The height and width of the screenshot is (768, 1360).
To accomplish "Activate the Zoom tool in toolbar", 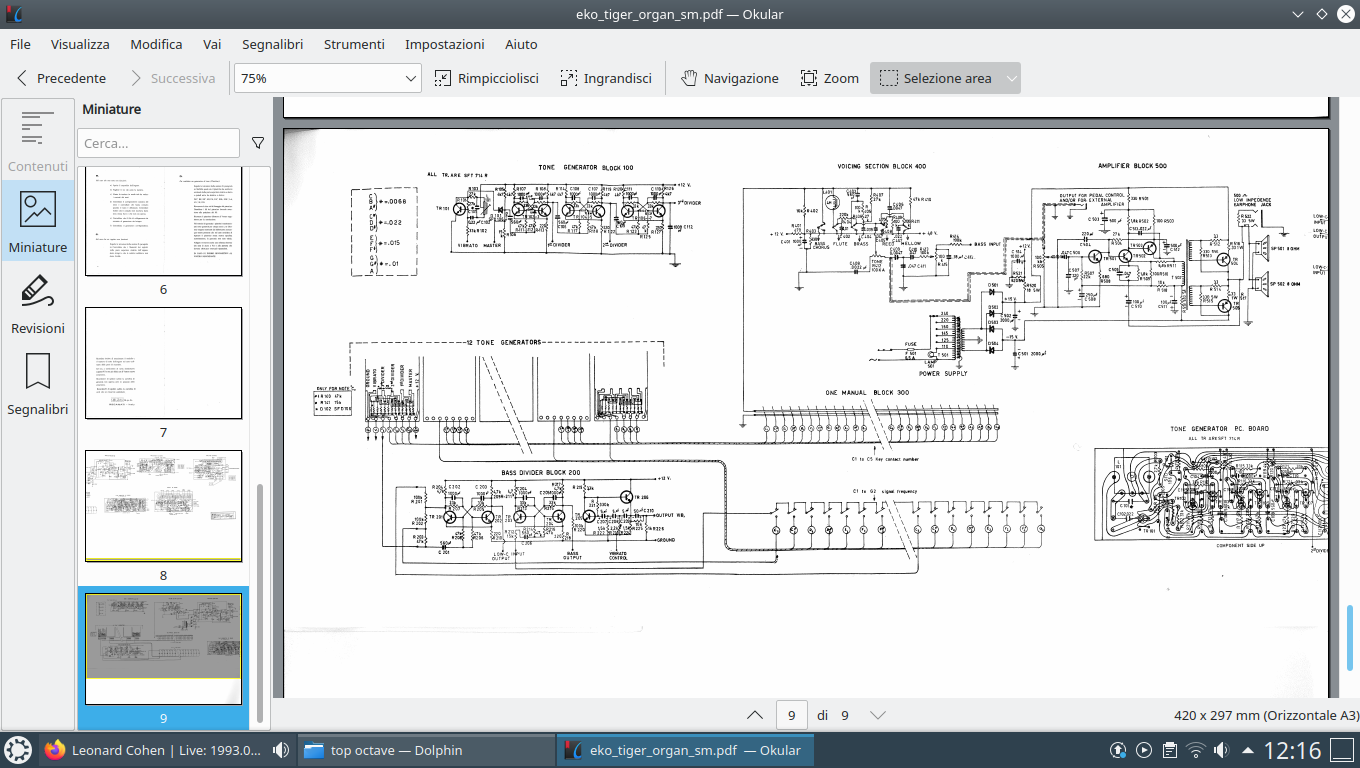I will coord(809,78).
